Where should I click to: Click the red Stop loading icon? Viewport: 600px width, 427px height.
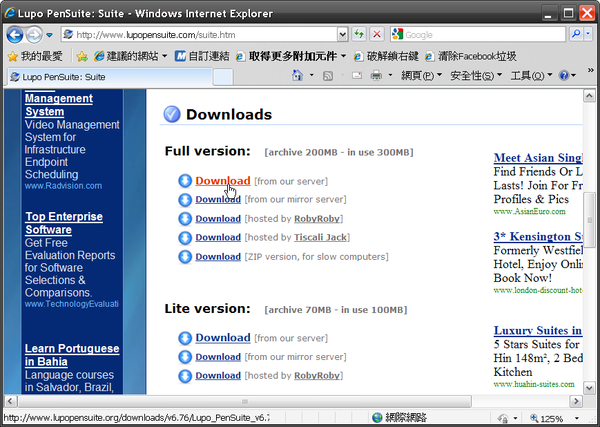(377, 34)
